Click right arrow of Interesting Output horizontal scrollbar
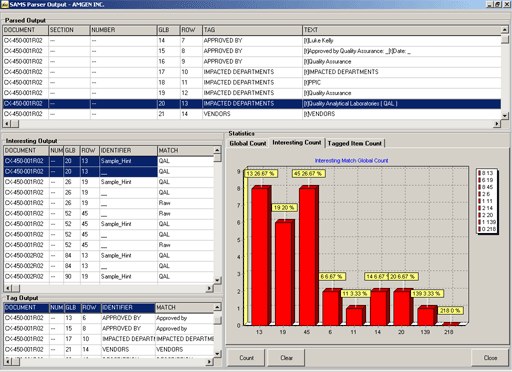Screen dimensions: 512x372 (210, 288)
